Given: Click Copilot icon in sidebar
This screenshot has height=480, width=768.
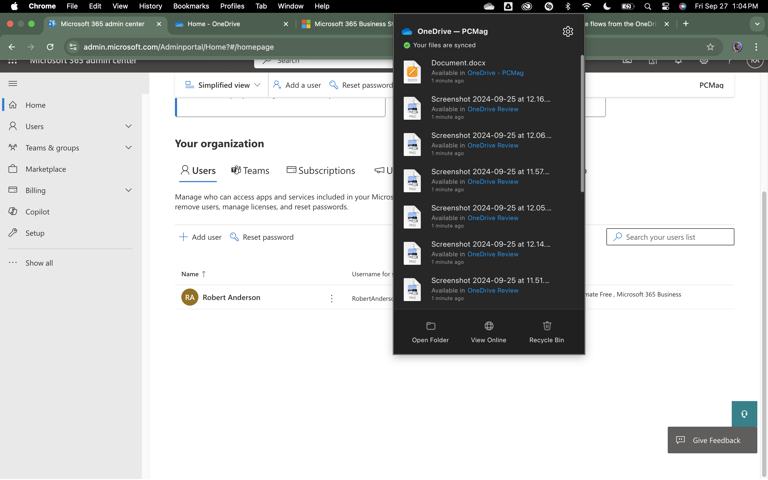Looking at the screenshot, I should (13, 212).
